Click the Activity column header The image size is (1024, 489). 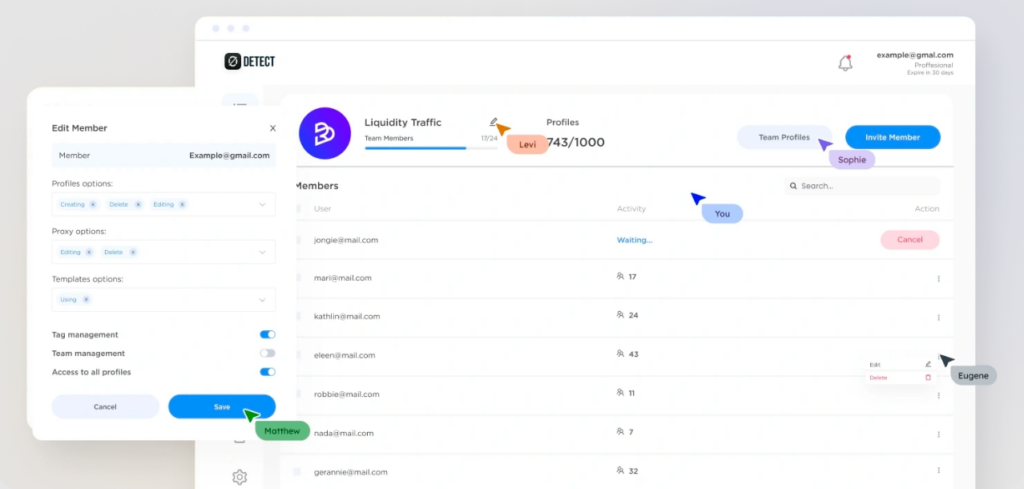[631, 209]
